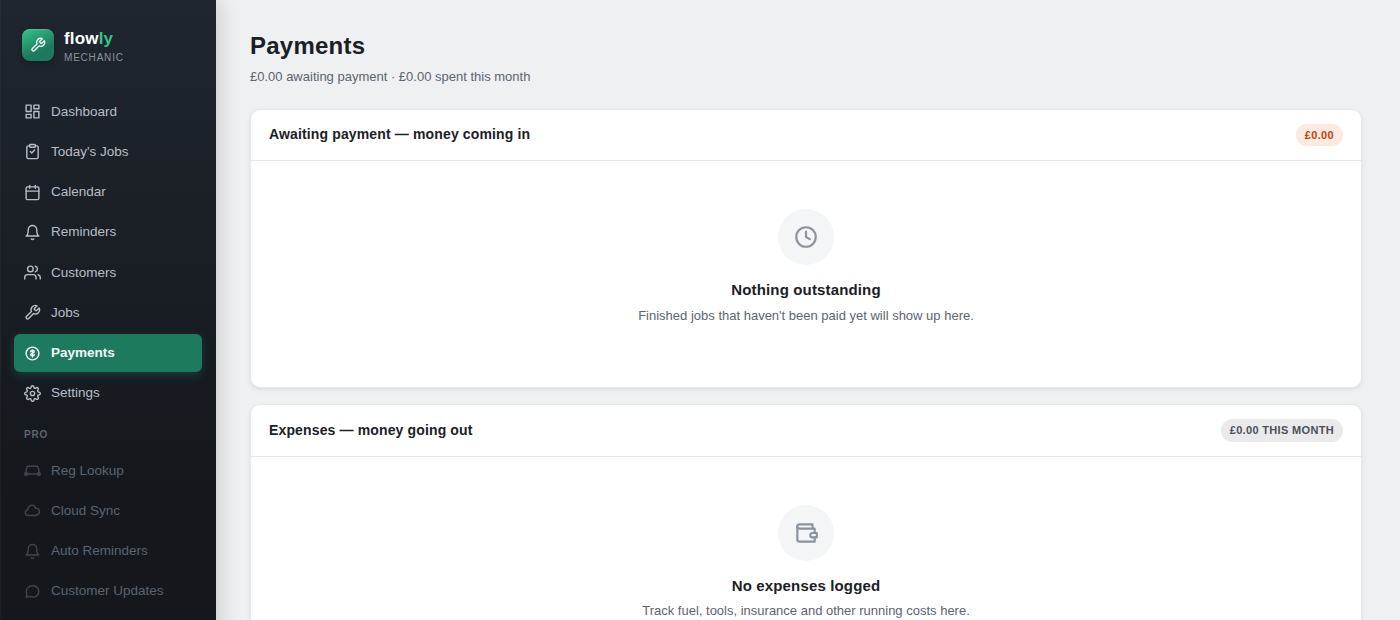The width and height of the screenshot is (1400, 620).
Task: Click the Cloud Sync cloud icon
Action: click(33, 511)
